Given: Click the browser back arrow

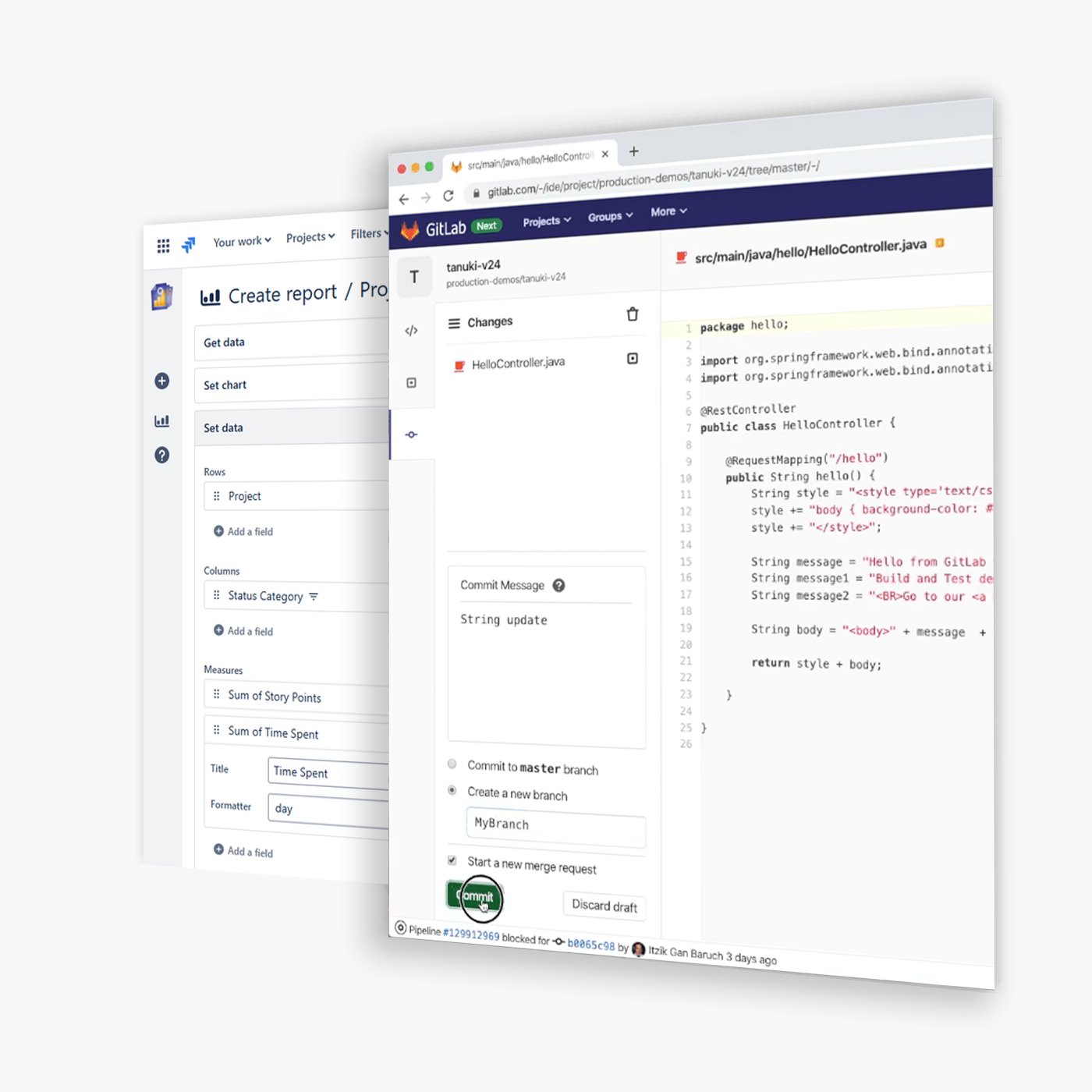Looking at the screenshot, I should point(404,200).
